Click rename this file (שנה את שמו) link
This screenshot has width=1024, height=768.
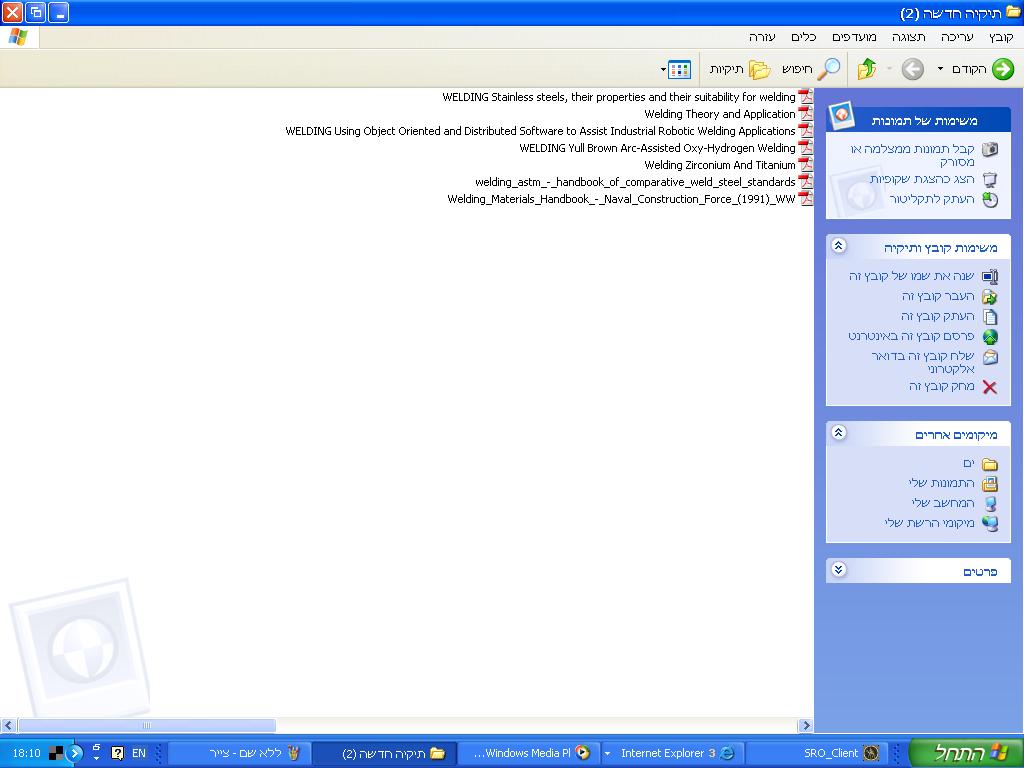(x=911, y=276)
